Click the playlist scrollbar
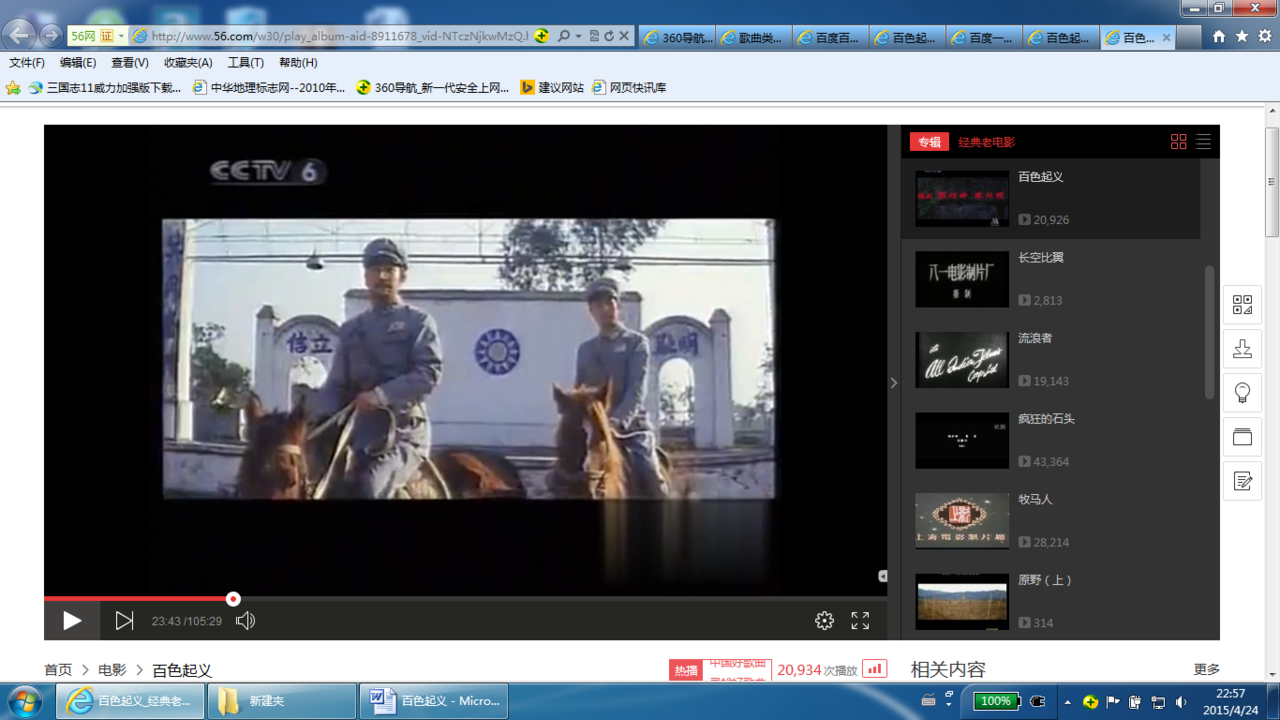The height and width of the screenshot is (720, 1280). point(1209,332)
